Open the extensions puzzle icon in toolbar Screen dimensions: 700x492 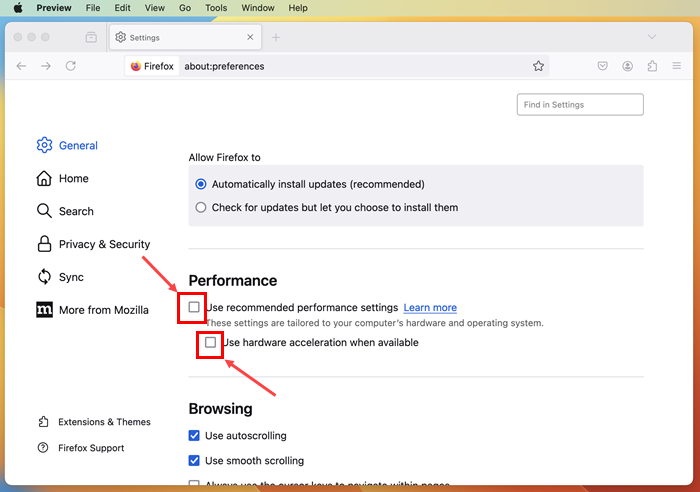tap(652, 66)
